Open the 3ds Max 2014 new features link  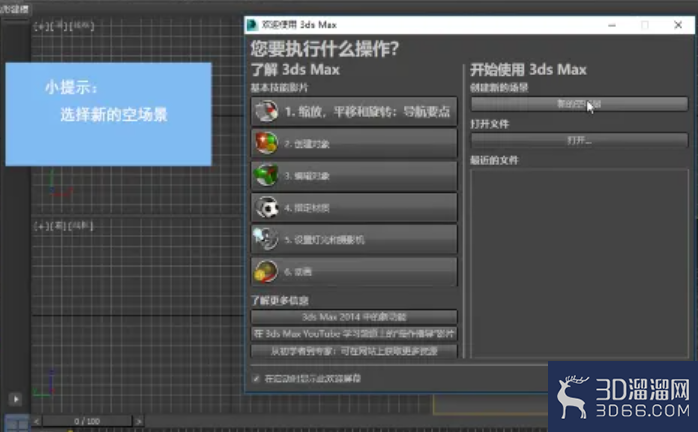pos(354,317)
